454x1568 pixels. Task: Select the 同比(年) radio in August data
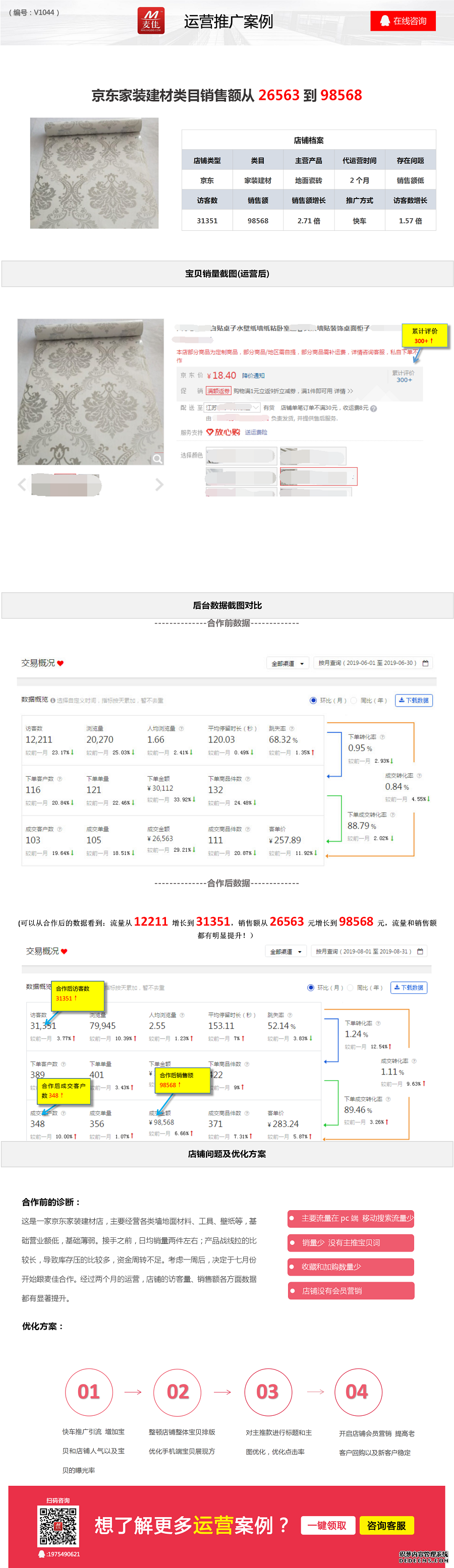[x=351, y=988]
